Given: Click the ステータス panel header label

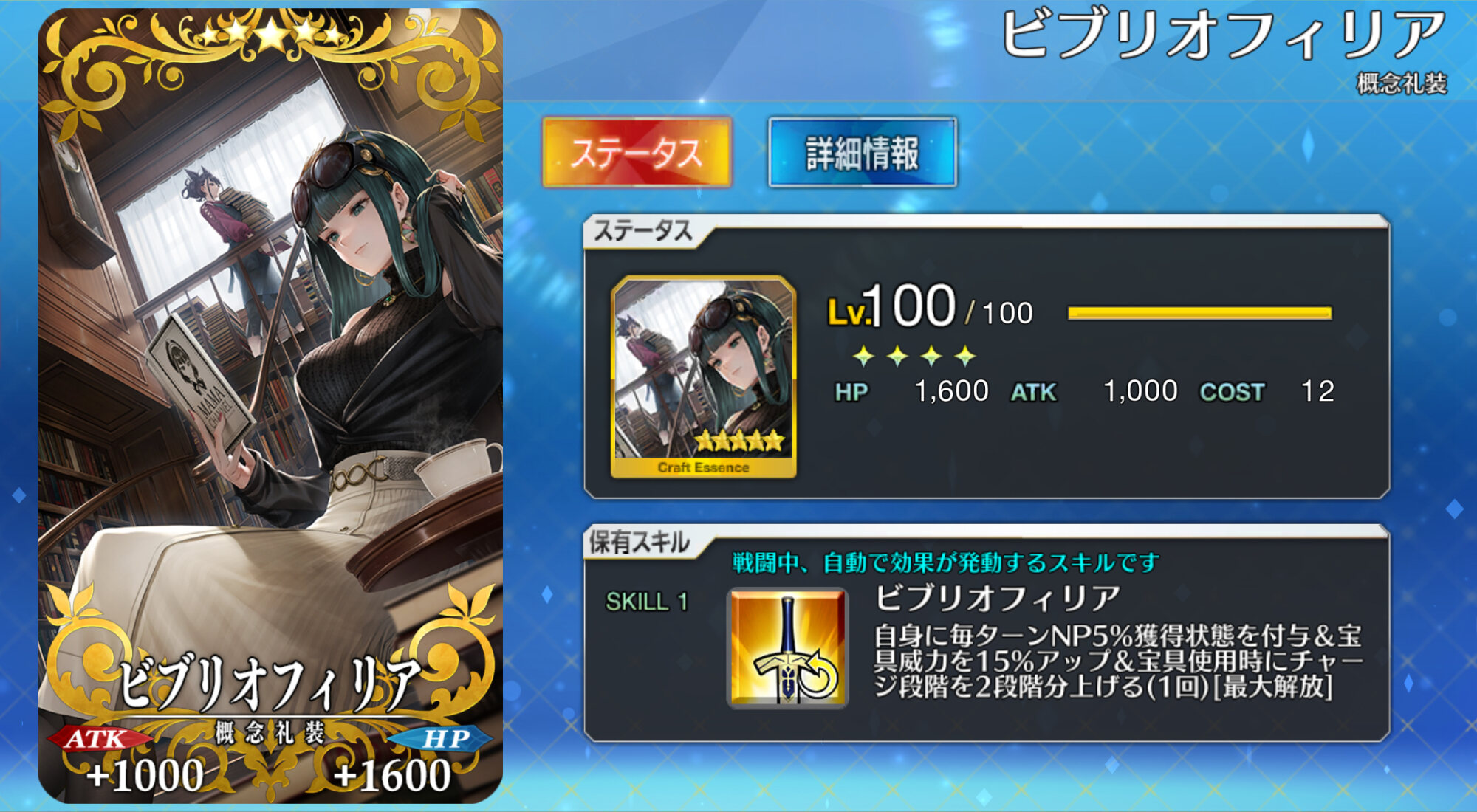Looking at the screenshot, I should coord(643,231).
